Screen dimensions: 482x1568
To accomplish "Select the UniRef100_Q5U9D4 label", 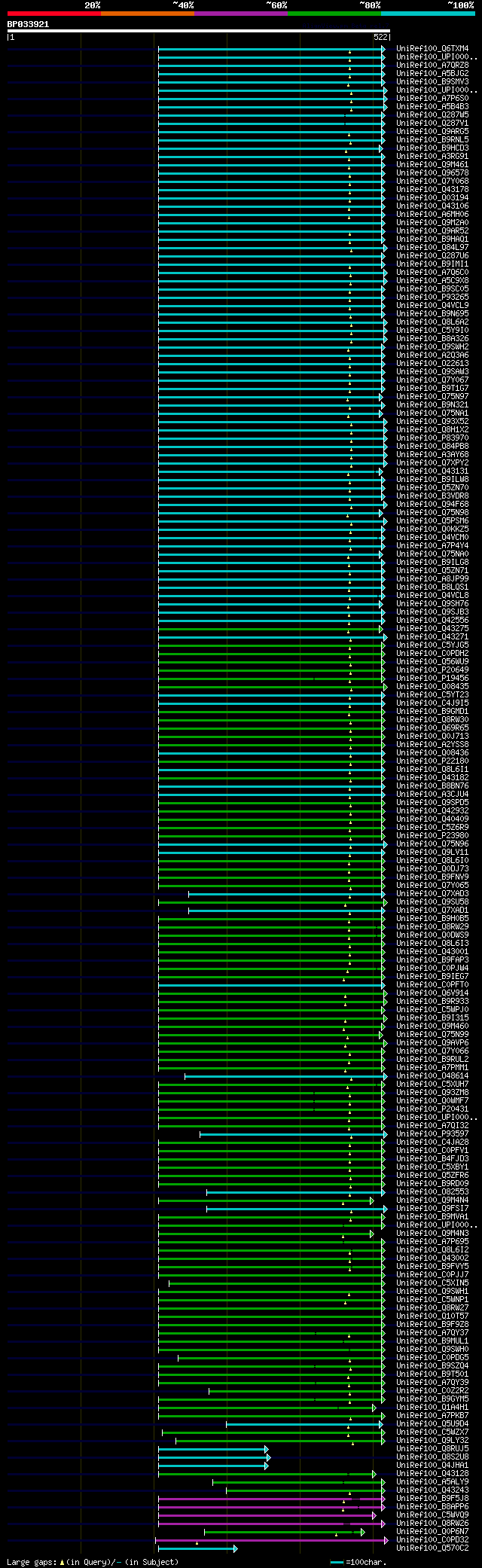I will click(432, 1424).
